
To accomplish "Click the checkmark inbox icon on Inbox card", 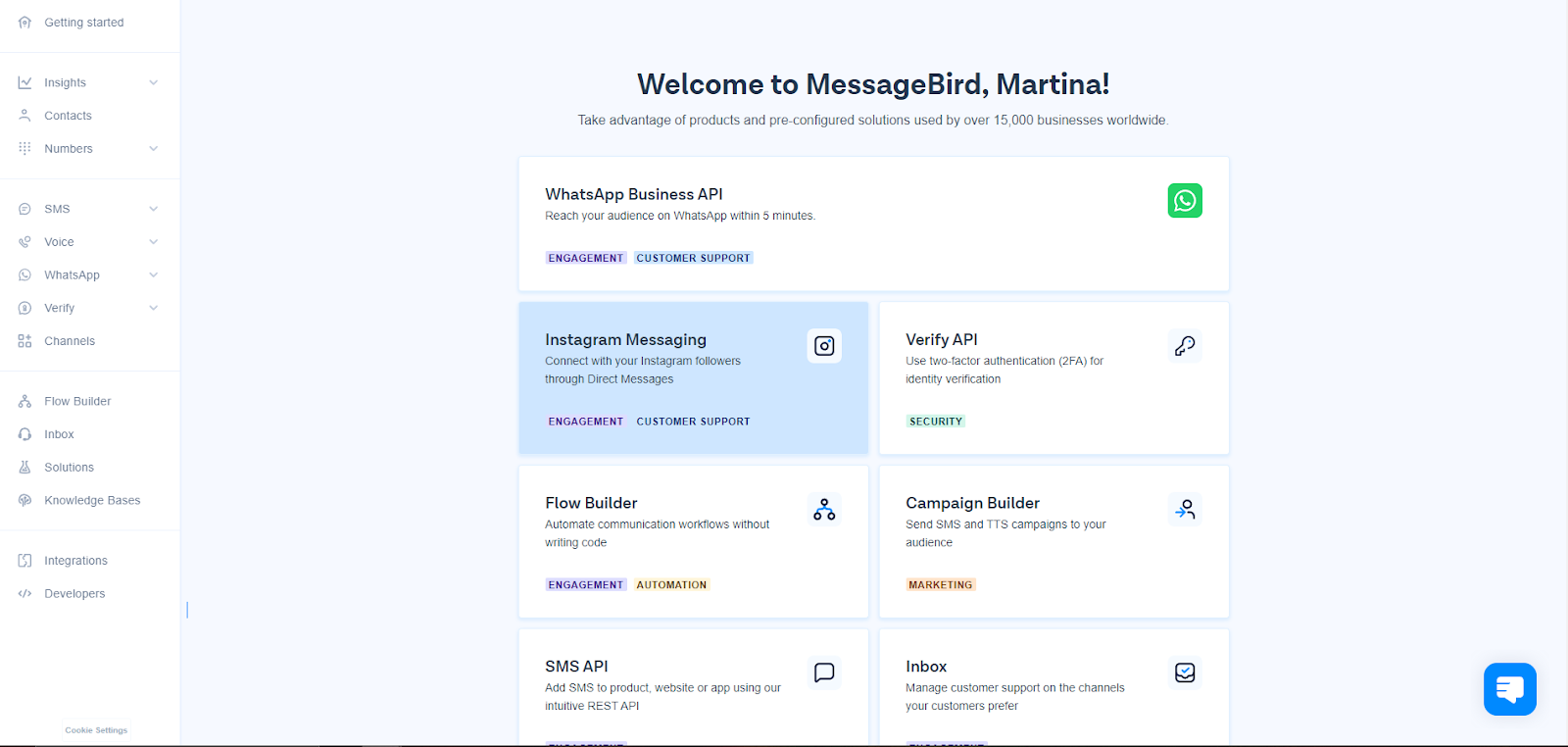I will click(1185, 672).
